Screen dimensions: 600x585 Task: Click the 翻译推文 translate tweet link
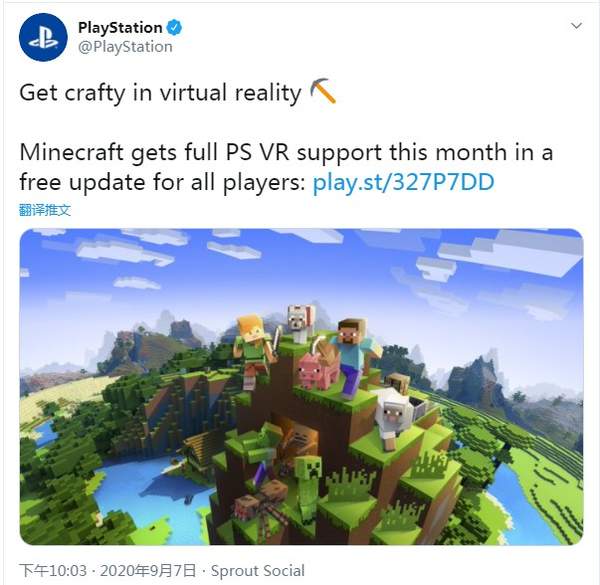point(45,210)
